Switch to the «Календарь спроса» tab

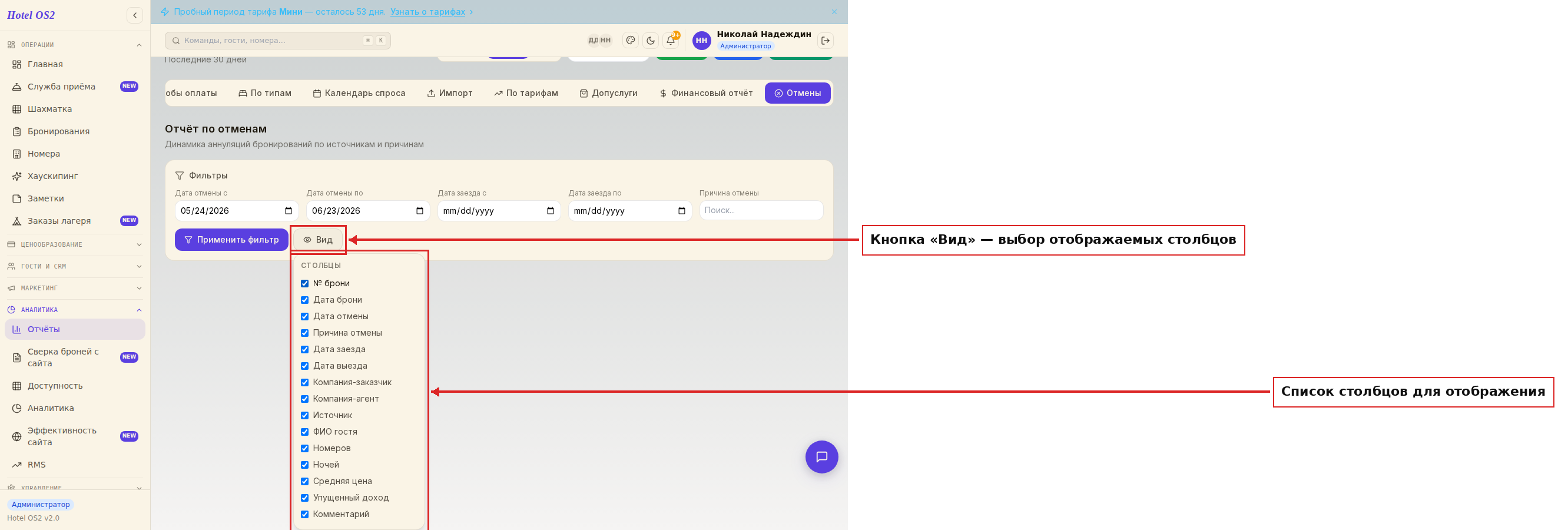359,93
